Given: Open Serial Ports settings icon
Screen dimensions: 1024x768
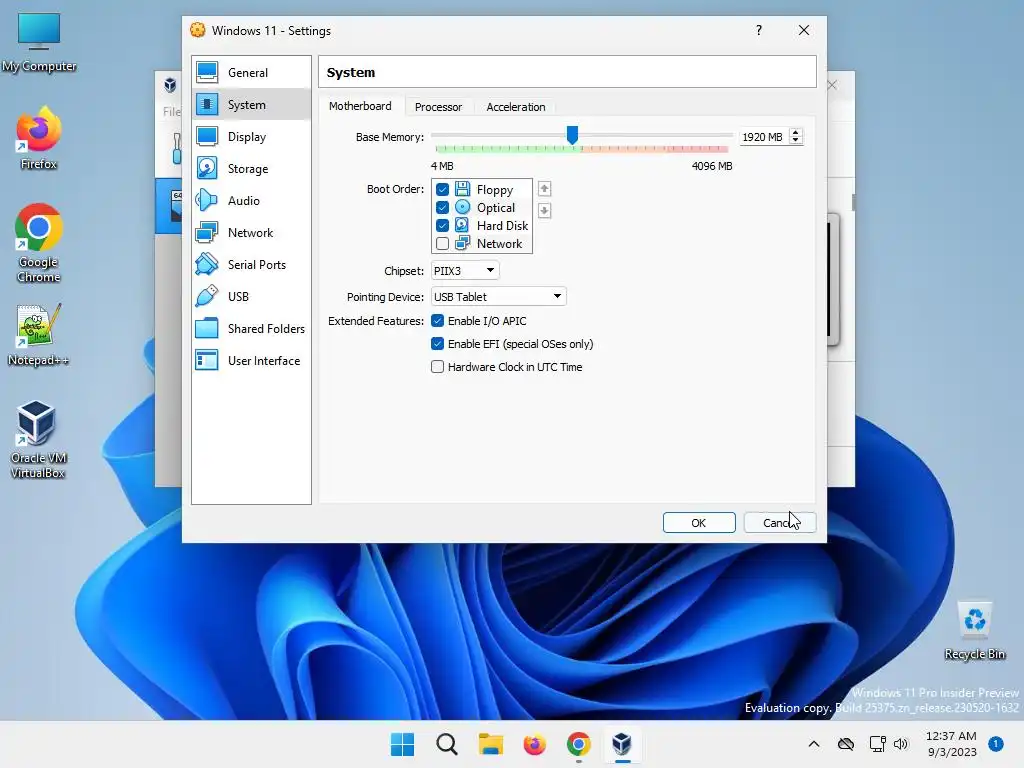Looking at the screenshot, I should coord(207,264).
